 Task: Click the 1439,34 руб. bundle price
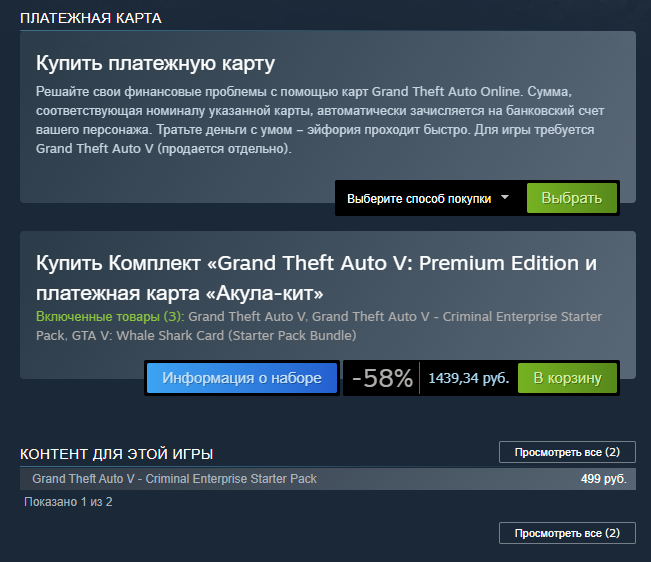tap(468, 378)
